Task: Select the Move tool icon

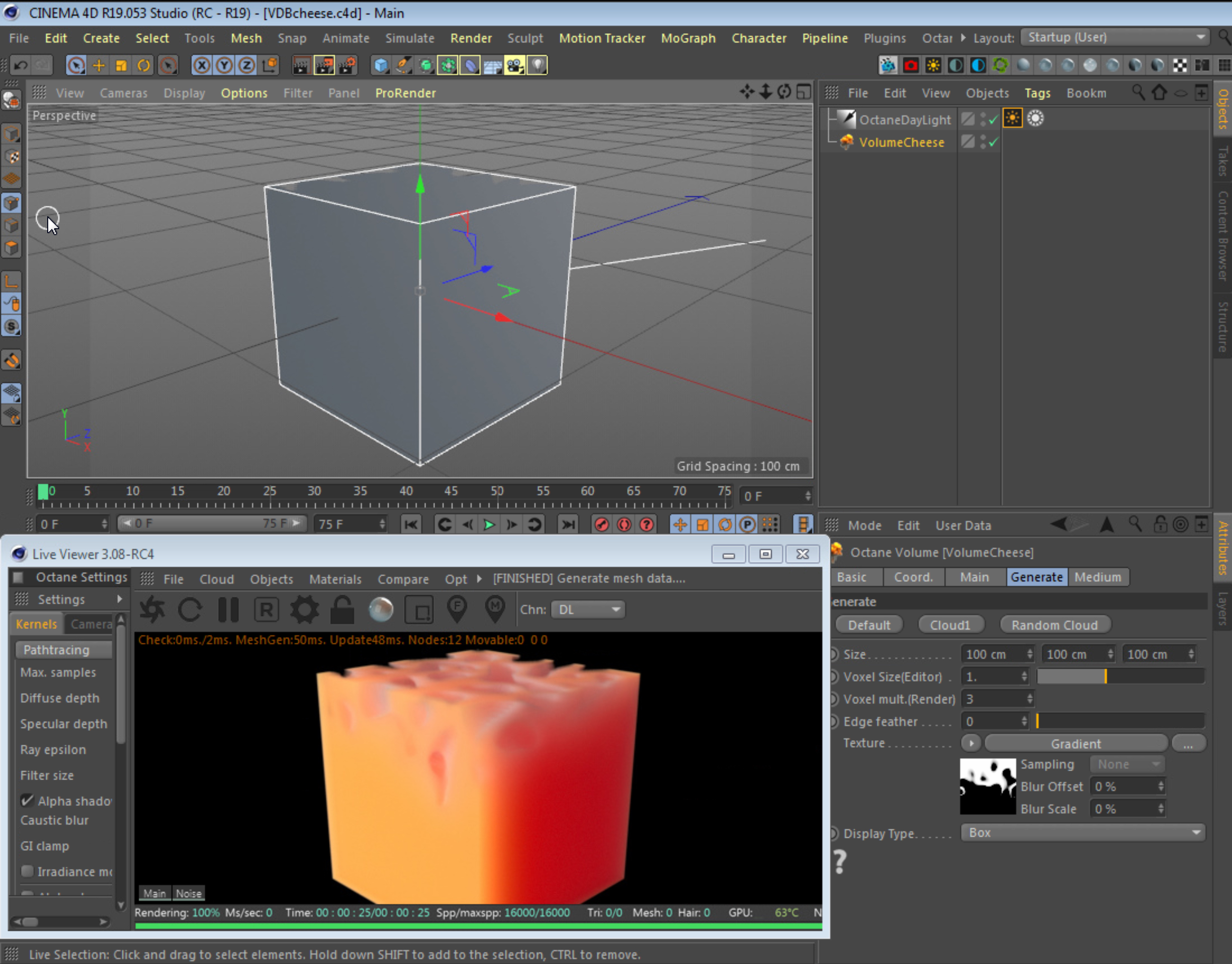Action: pyautogui.click(x=99, y=66)
